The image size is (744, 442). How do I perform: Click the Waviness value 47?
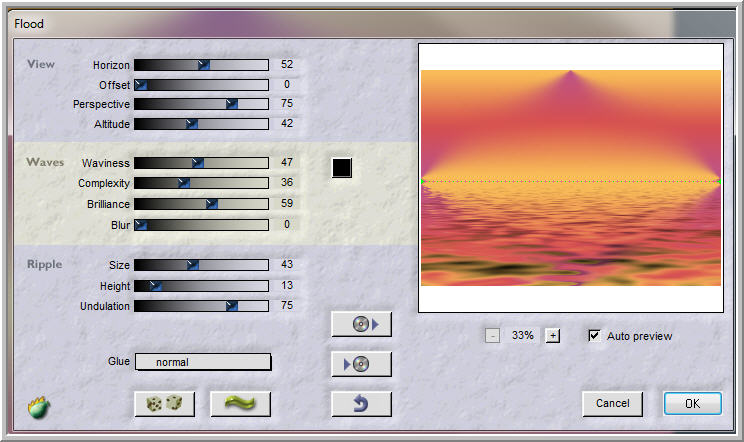coord(287,162)
